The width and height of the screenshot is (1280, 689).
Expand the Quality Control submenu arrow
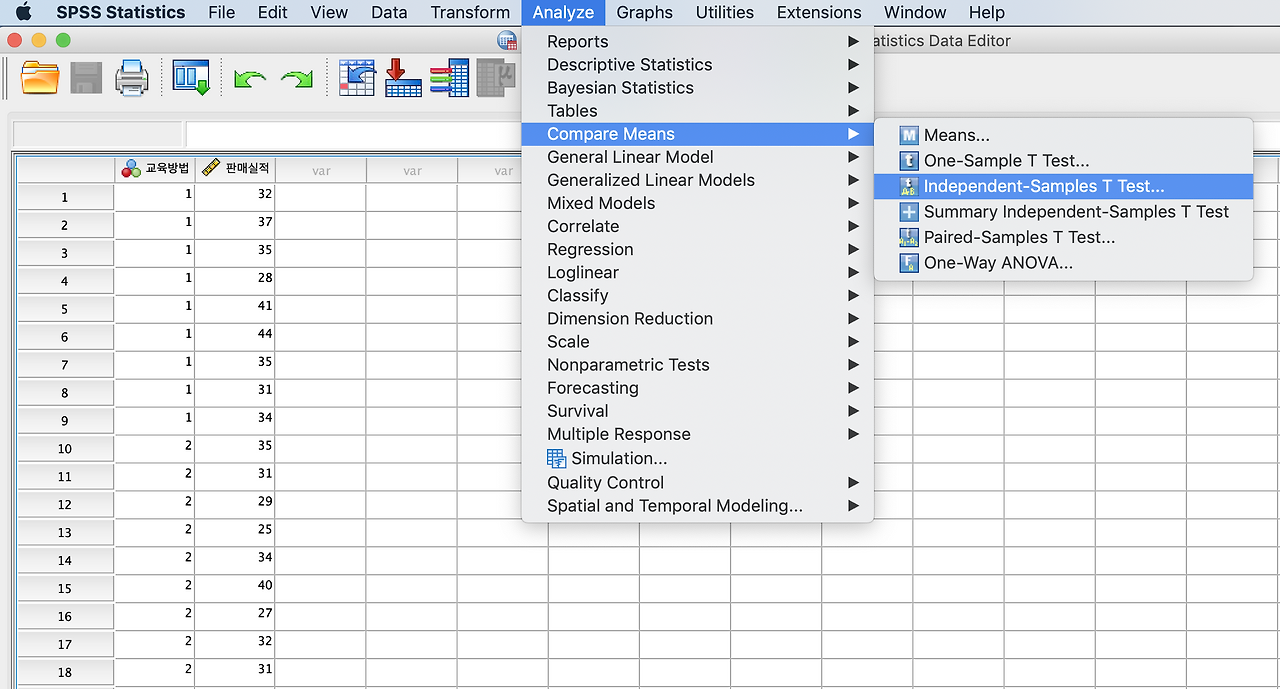click(853, 482)
